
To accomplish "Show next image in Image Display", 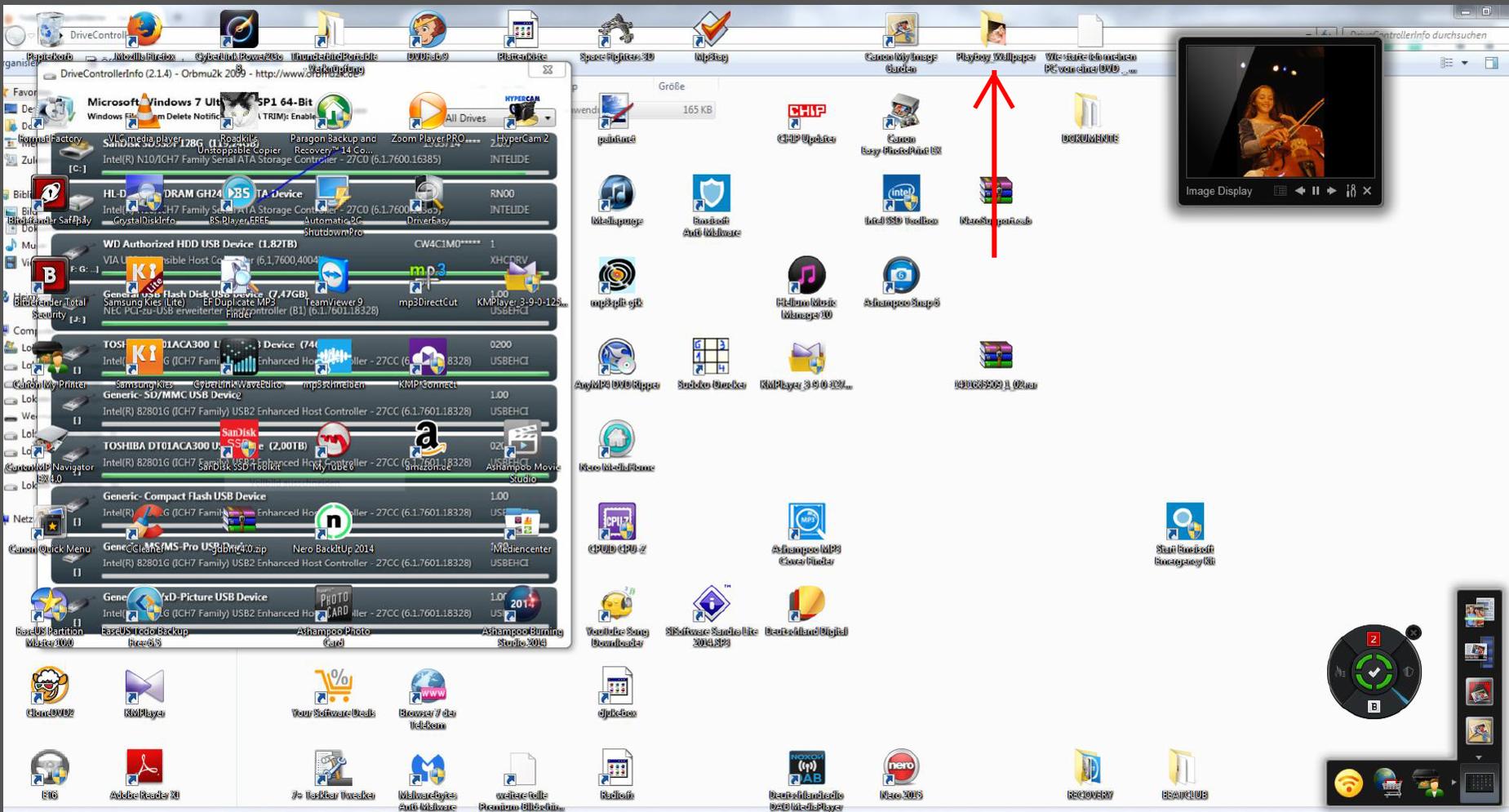I will pos(1332,191).
